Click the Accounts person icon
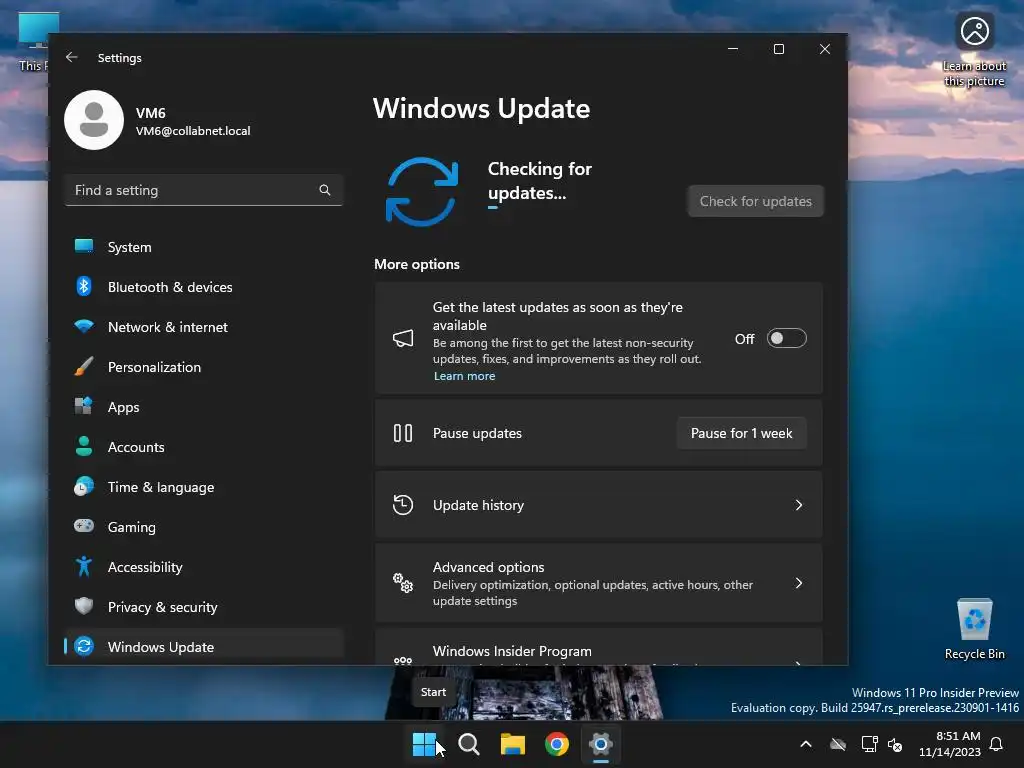Viewport: 1024px width, 768px height. [x=84, y=446]
